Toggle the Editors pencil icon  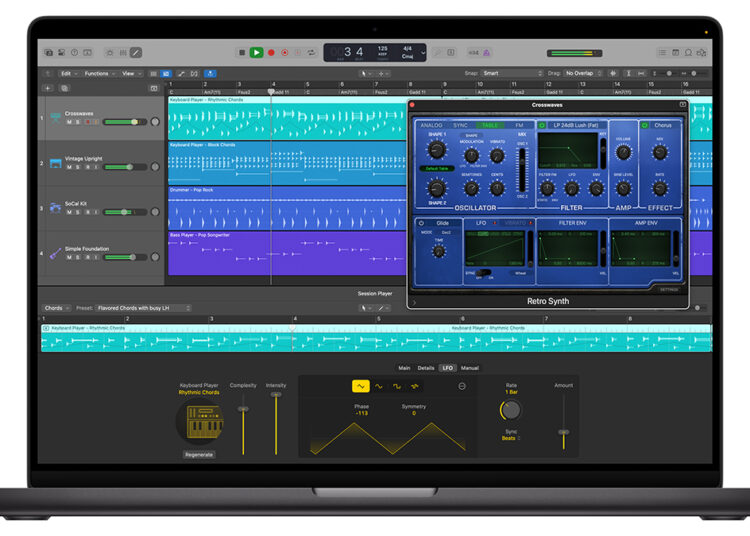click(136, 53)
